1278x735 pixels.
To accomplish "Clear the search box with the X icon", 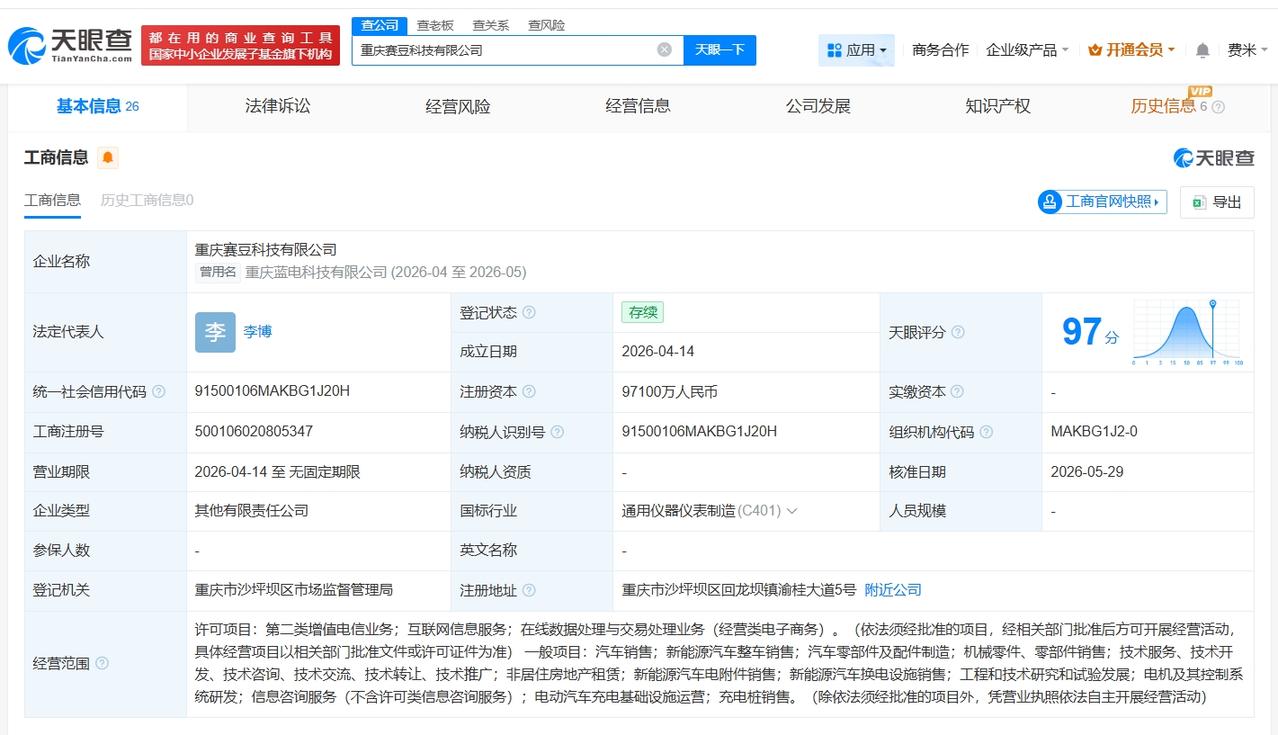I will pos(664,49).
